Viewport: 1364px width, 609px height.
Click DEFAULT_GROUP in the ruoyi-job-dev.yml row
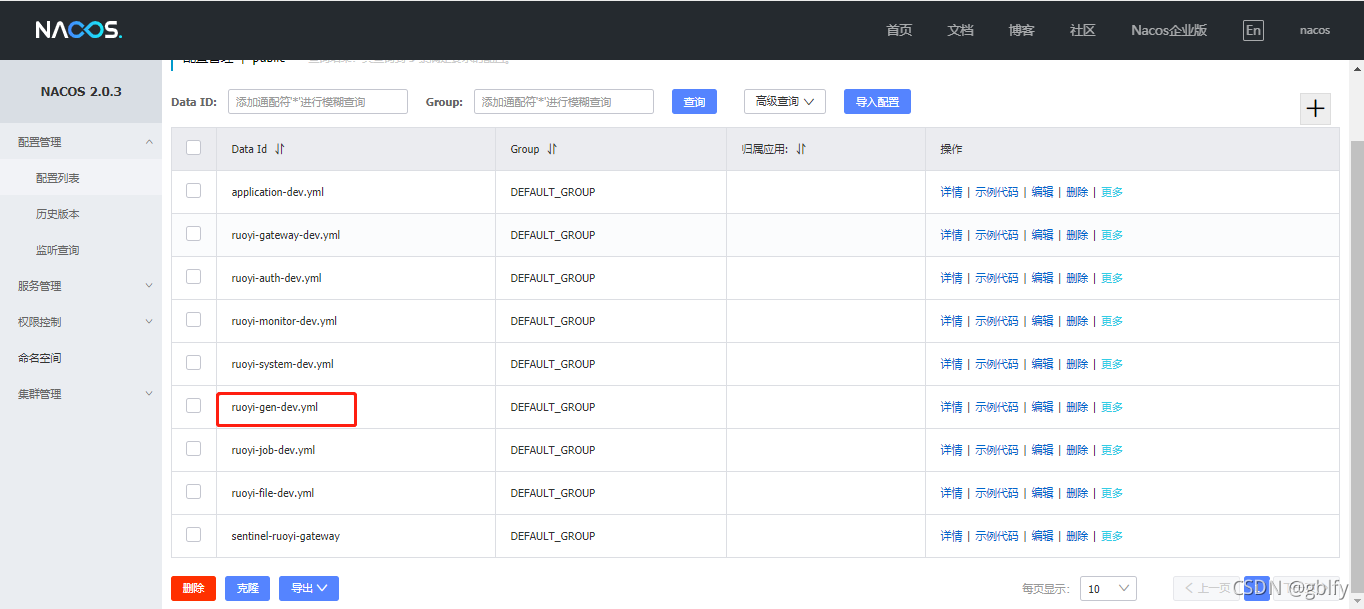[553, 450]
